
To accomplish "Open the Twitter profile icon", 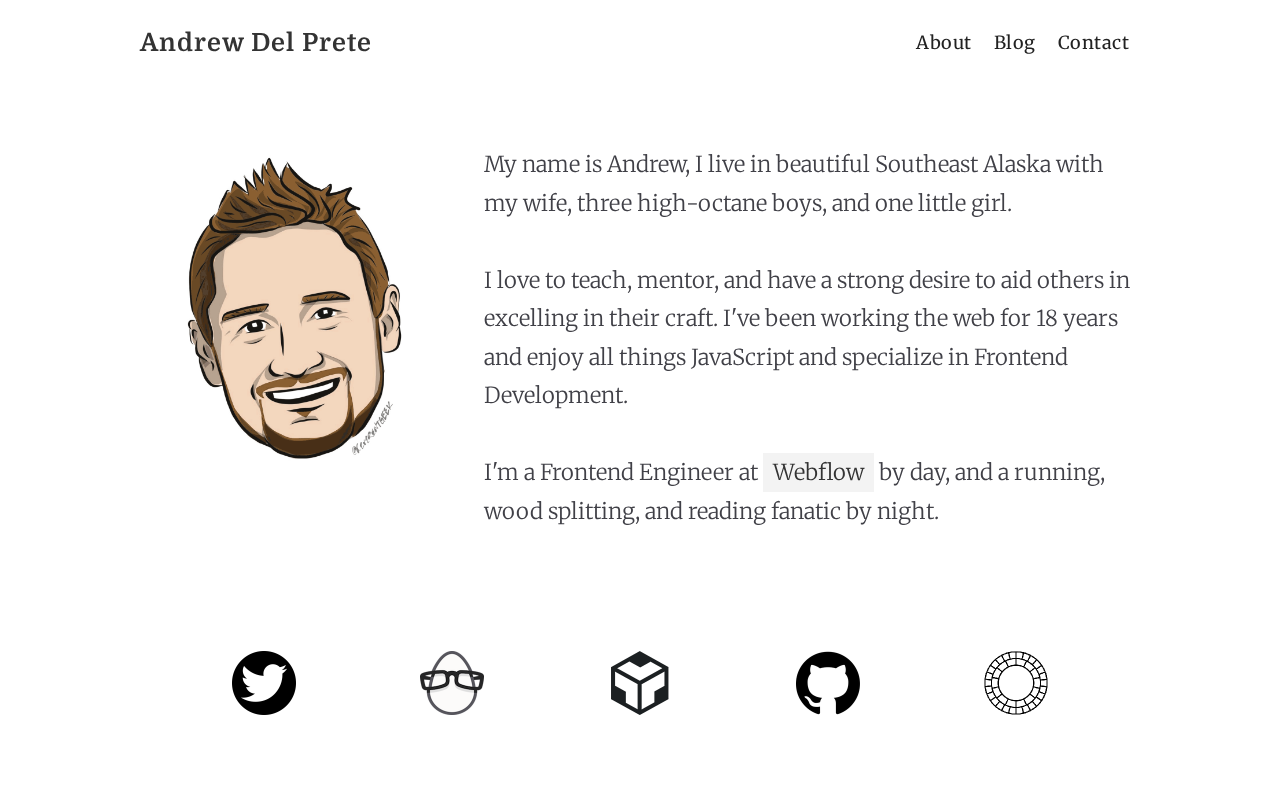I will (x=264, y=683).
